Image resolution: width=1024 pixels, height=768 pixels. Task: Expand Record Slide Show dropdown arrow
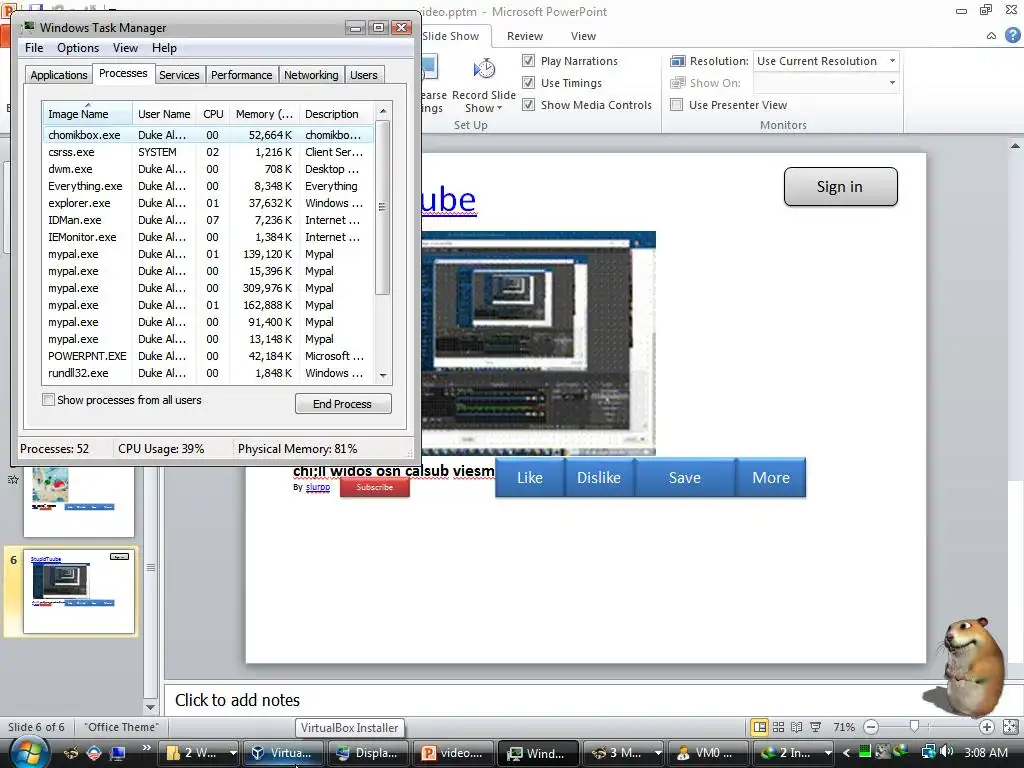(x=500, y=108)
